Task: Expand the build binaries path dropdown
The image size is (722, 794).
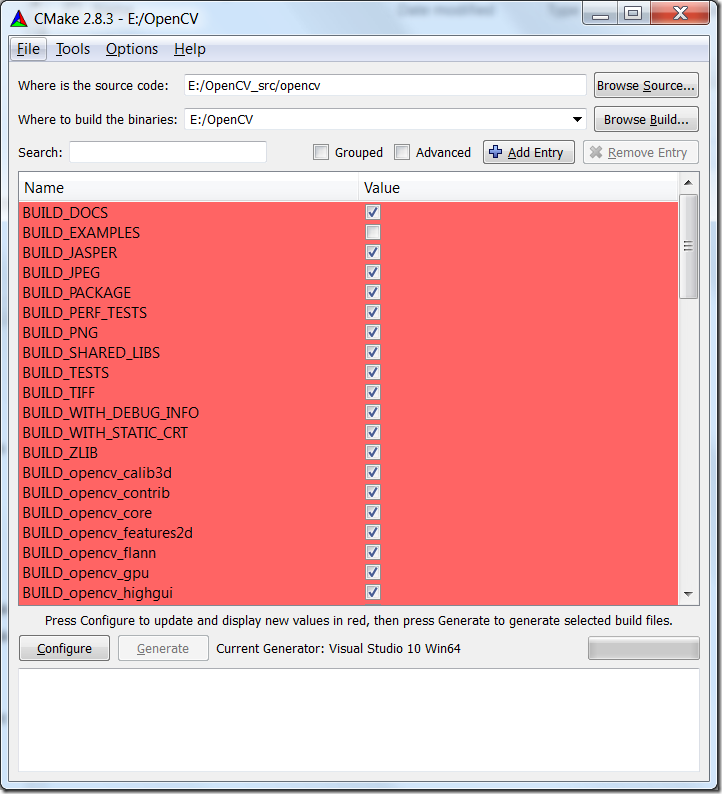Action: tap(577, 120)
